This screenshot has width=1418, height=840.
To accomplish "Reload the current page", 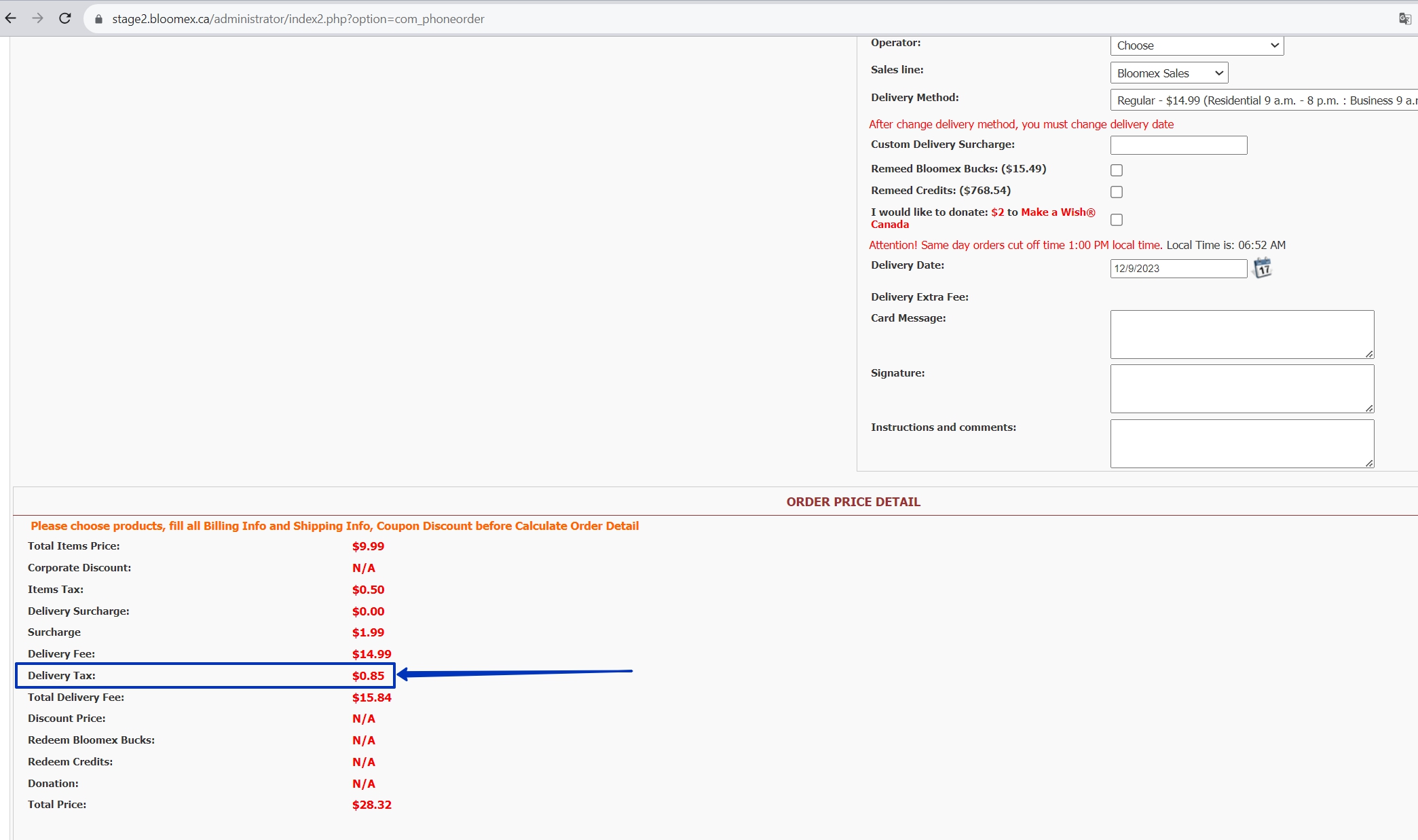I will click(65, 18).
